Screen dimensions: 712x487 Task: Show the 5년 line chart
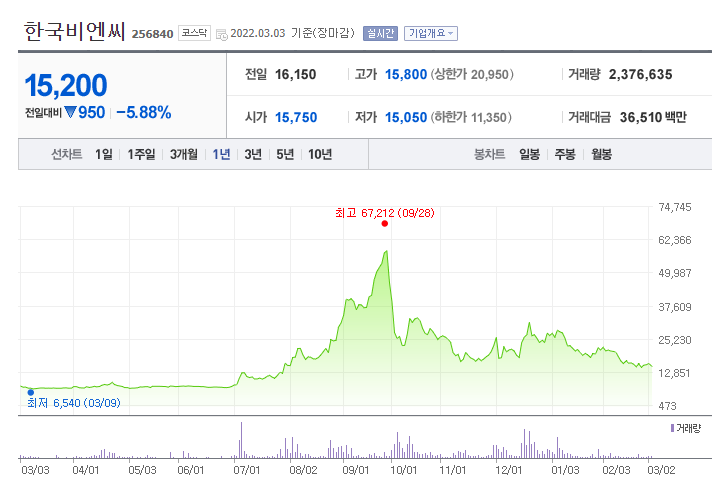click(x=285, y=154)
